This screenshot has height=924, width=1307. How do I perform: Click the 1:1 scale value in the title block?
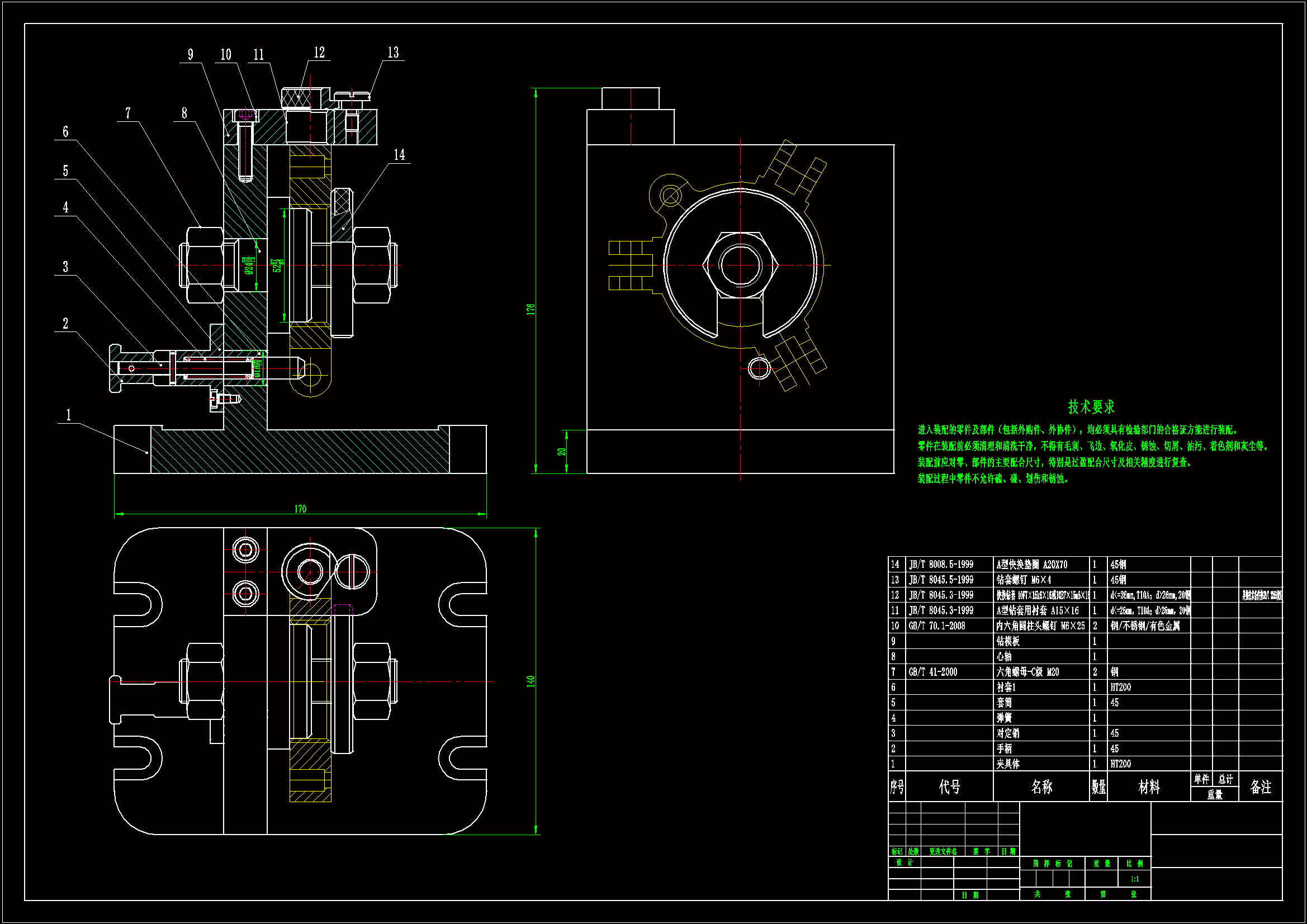1134,879
